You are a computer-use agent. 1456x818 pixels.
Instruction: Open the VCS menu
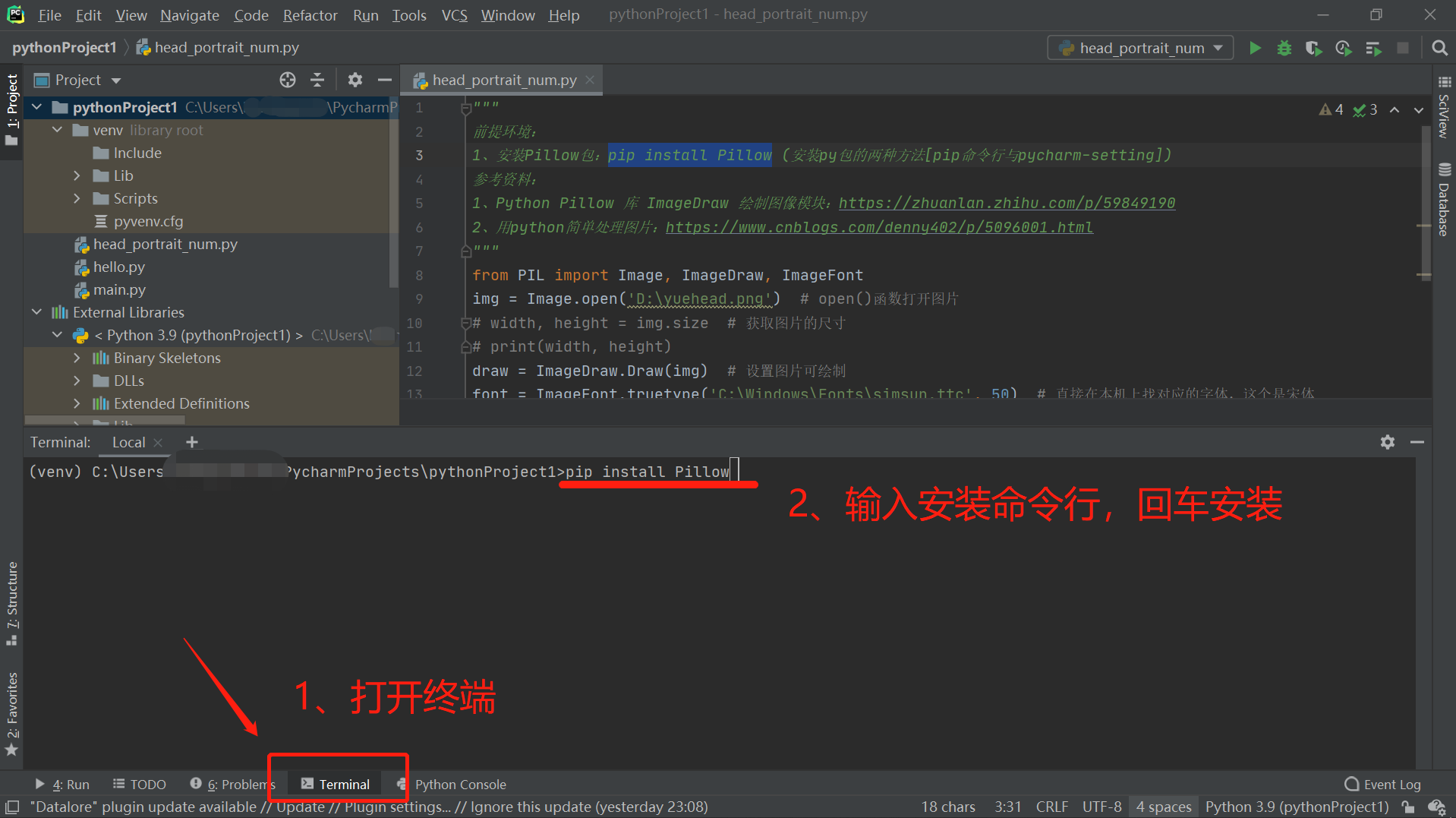click(454, 14)
